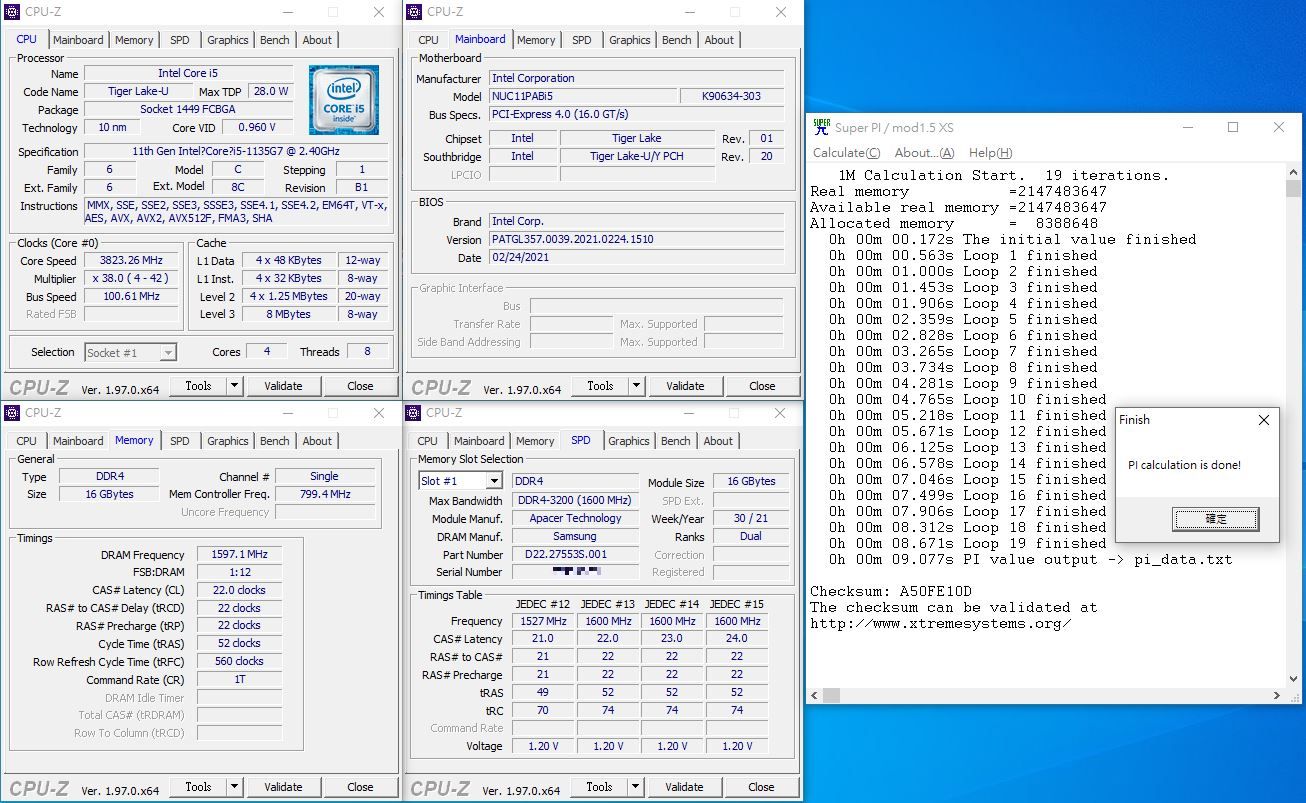Expand the Slot #1 memory slot selector
The height and width of the screenshot is (803, 1306).
pyautogui.click(x=493, y=481)
